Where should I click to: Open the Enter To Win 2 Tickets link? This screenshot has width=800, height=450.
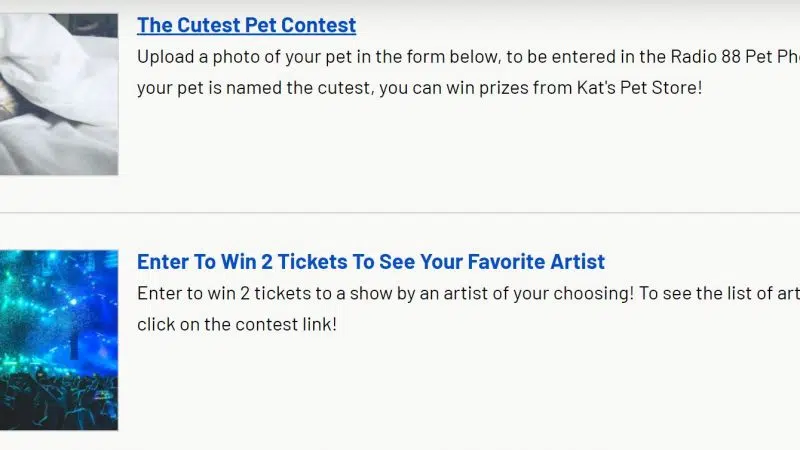tap(370, 262)
